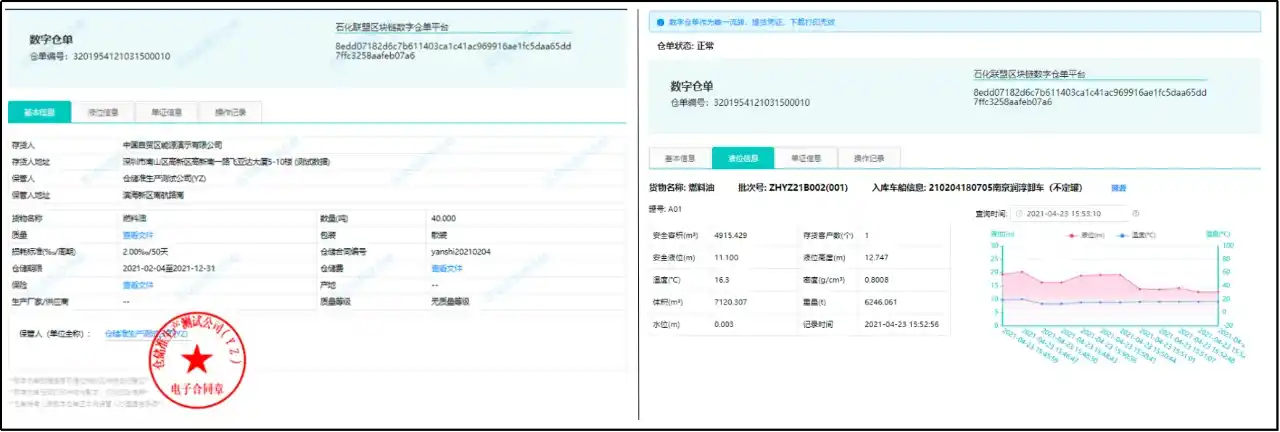Viewport: 1280px width, 432px height.
Task: Switch to the inactive 基本信息 tab above 货物名称
Action: 680,158
